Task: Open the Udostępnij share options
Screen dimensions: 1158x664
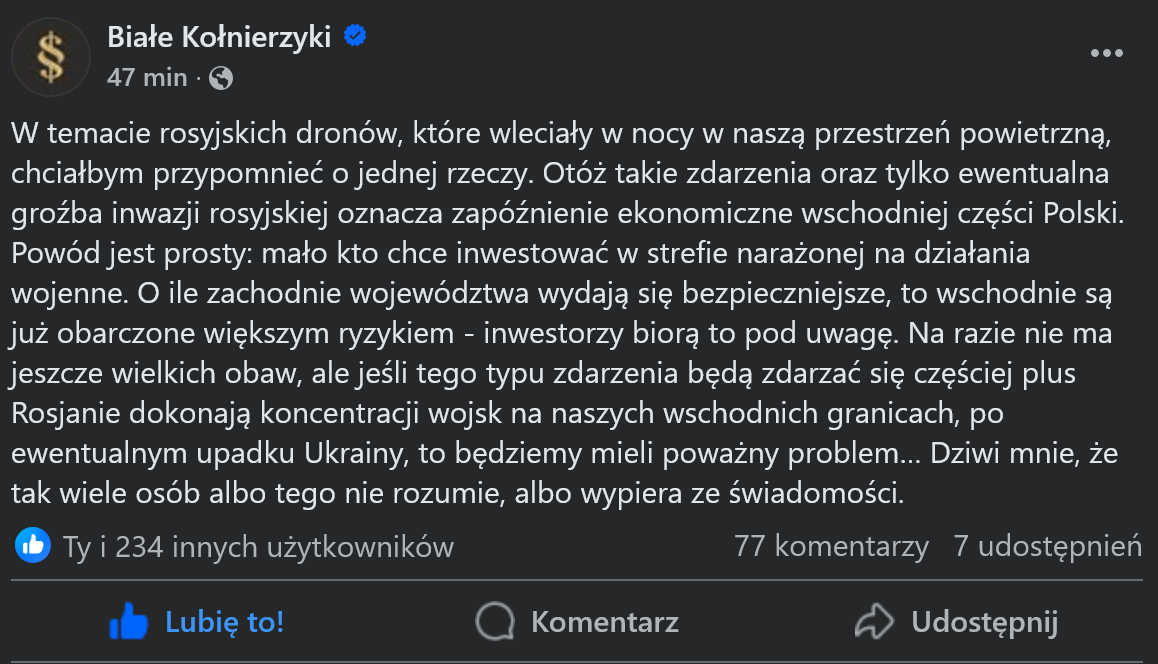Action: pos(984,622)
